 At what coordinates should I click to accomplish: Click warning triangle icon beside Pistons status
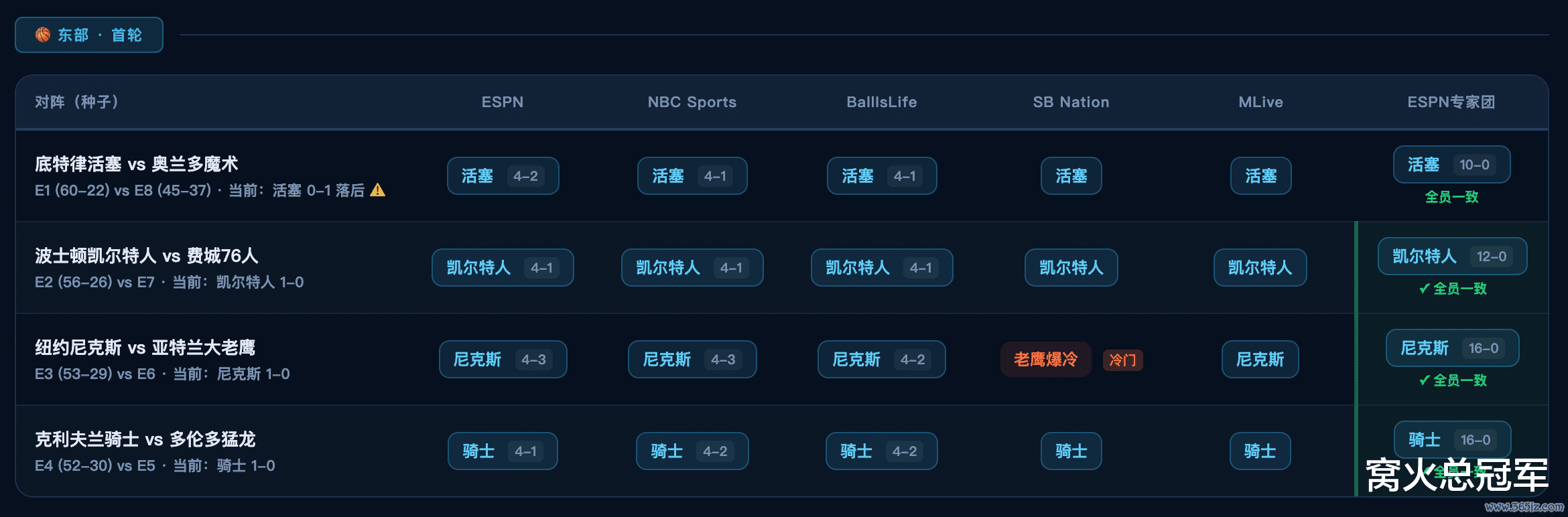point(378,190)
